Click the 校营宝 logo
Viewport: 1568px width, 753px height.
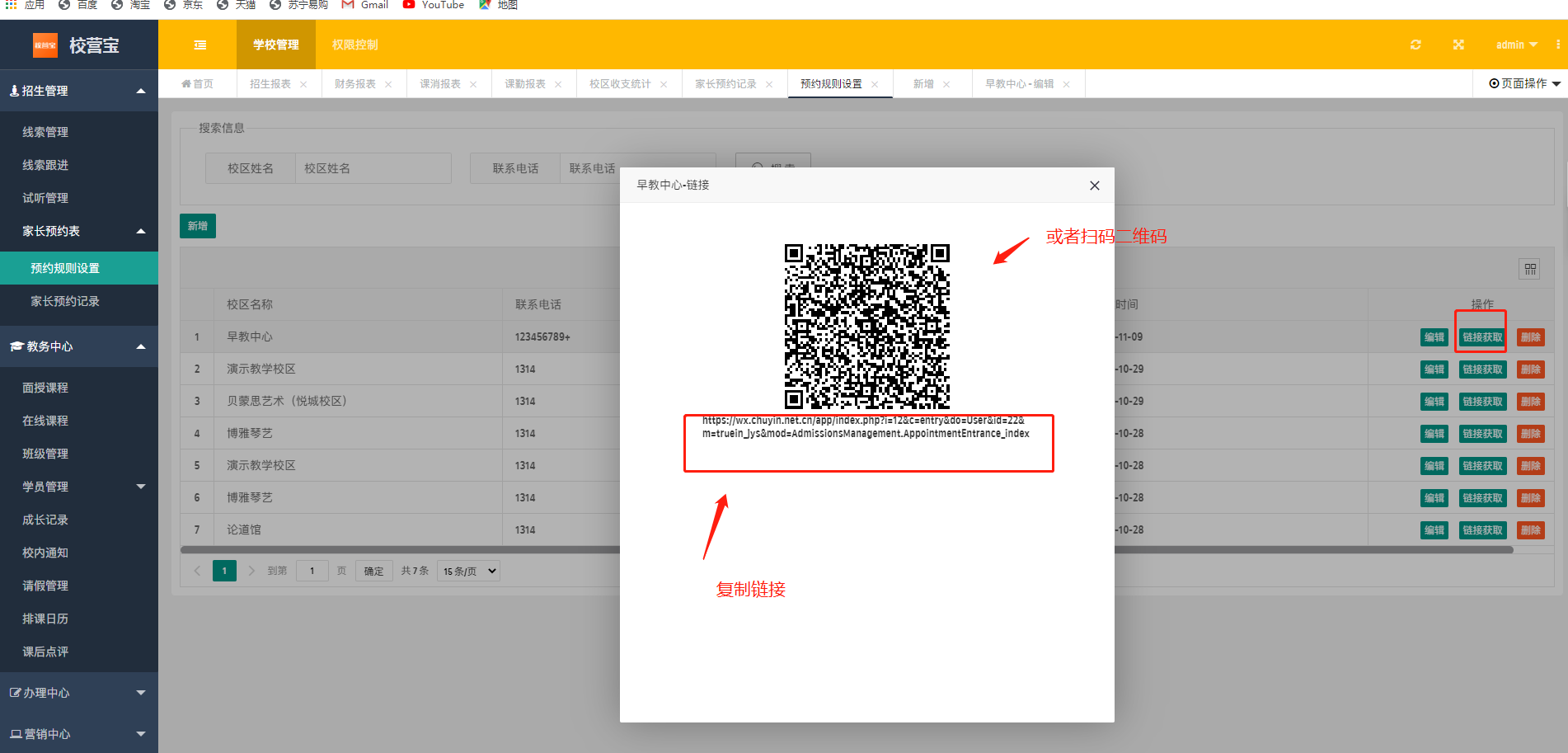point(77,45)
